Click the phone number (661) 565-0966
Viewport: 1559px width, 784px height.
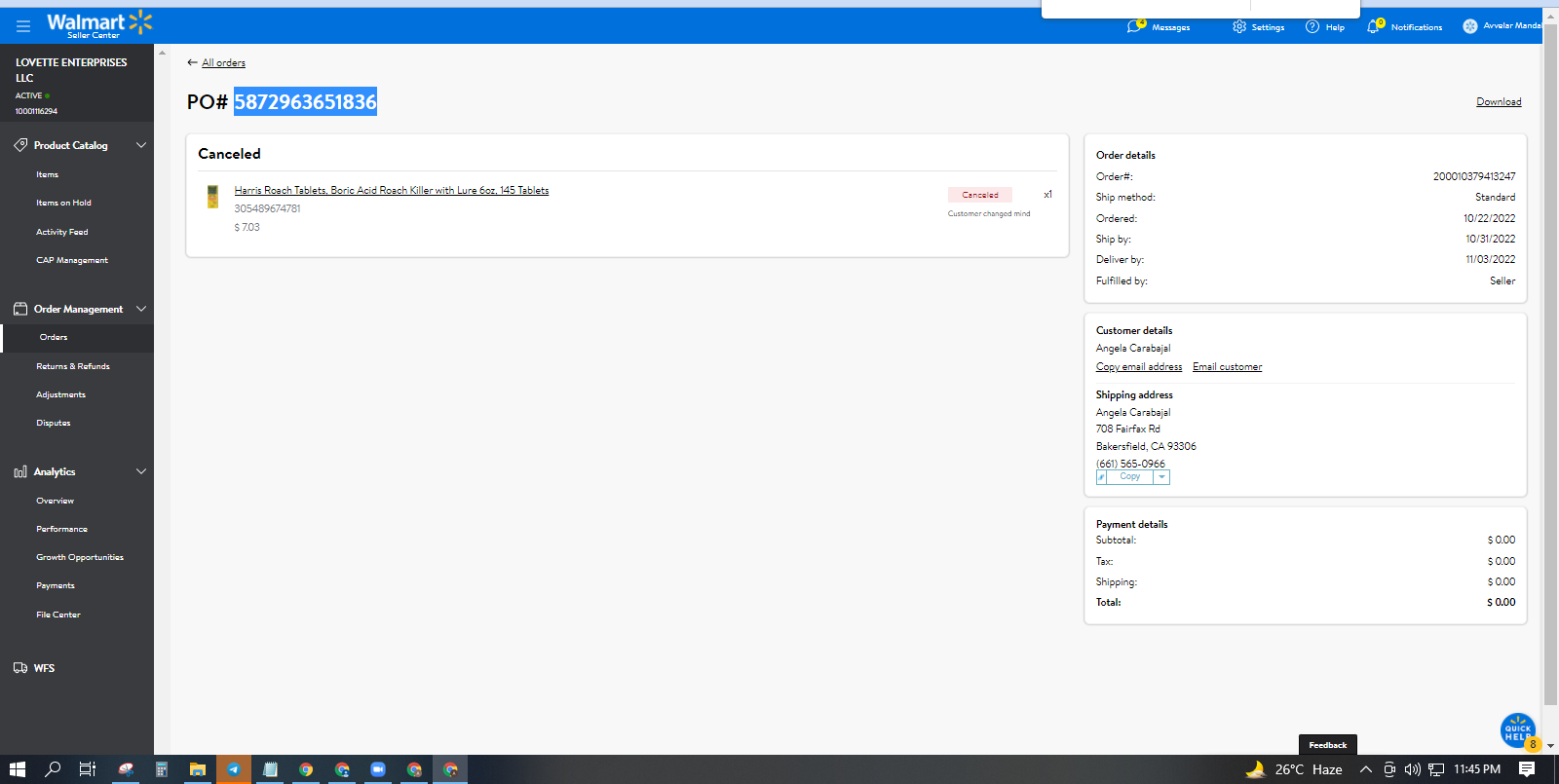(x=1130, y=464)
